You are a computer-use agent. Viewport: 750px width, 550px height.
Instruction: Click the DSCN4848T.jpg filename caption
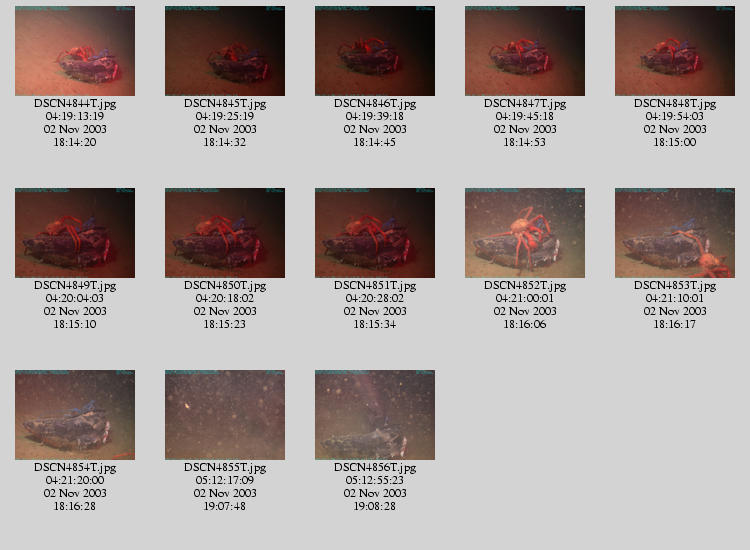click(675, 104)
